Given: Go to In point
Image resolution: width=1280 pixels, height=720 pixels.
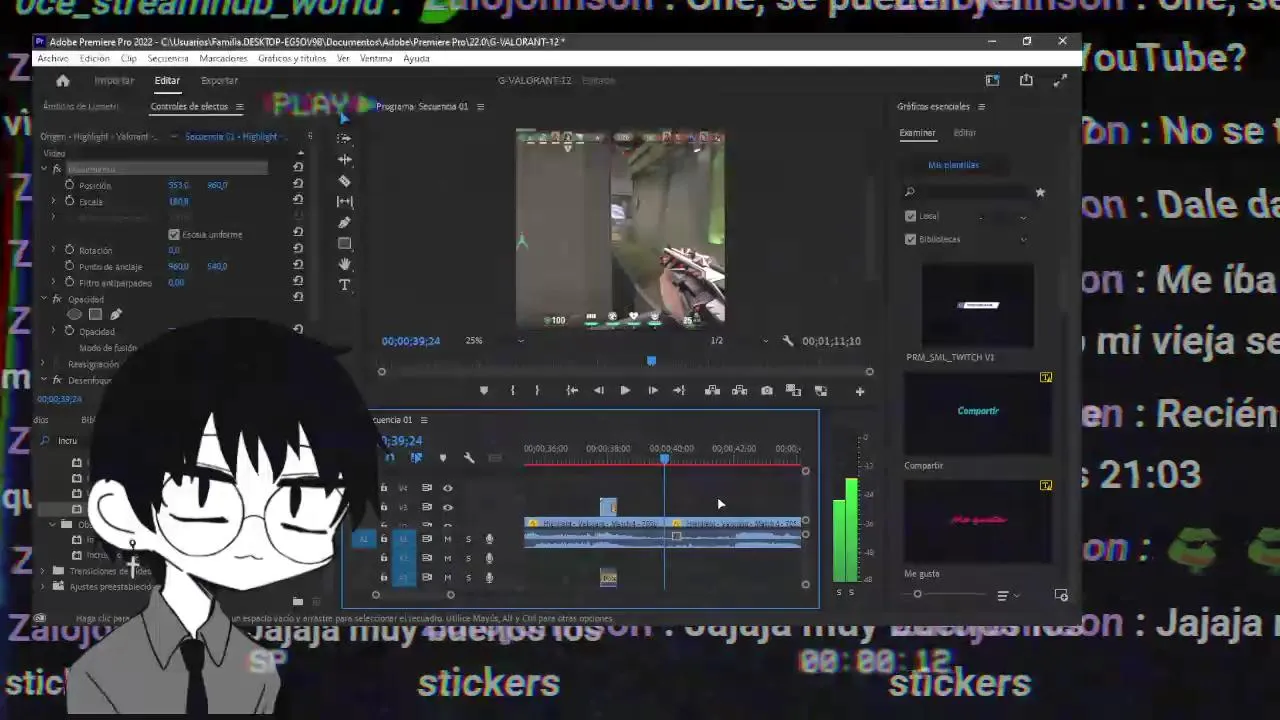Looking at the screenshot, I should point(572,391).
